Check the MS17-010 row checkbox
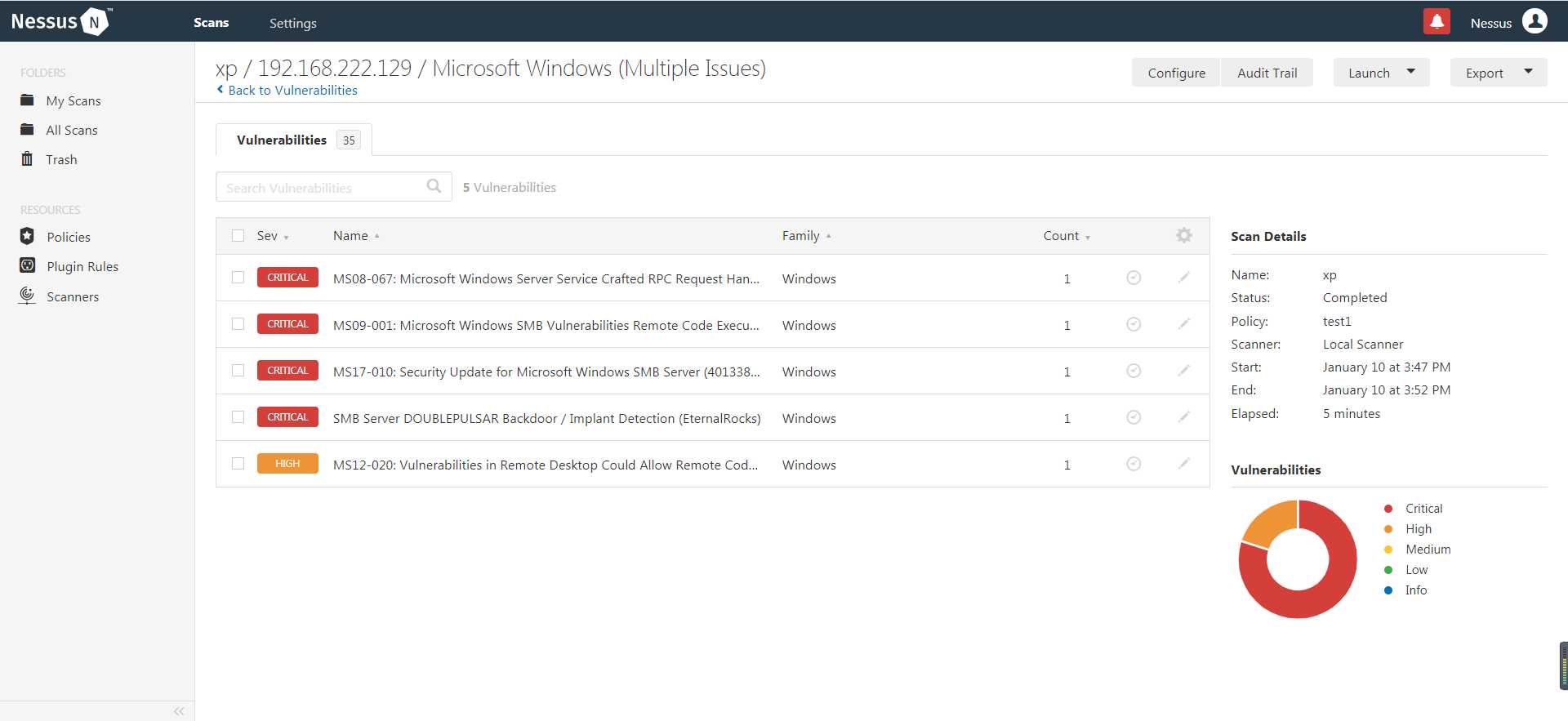This screenshot has width=1568, height=721. 238,371
